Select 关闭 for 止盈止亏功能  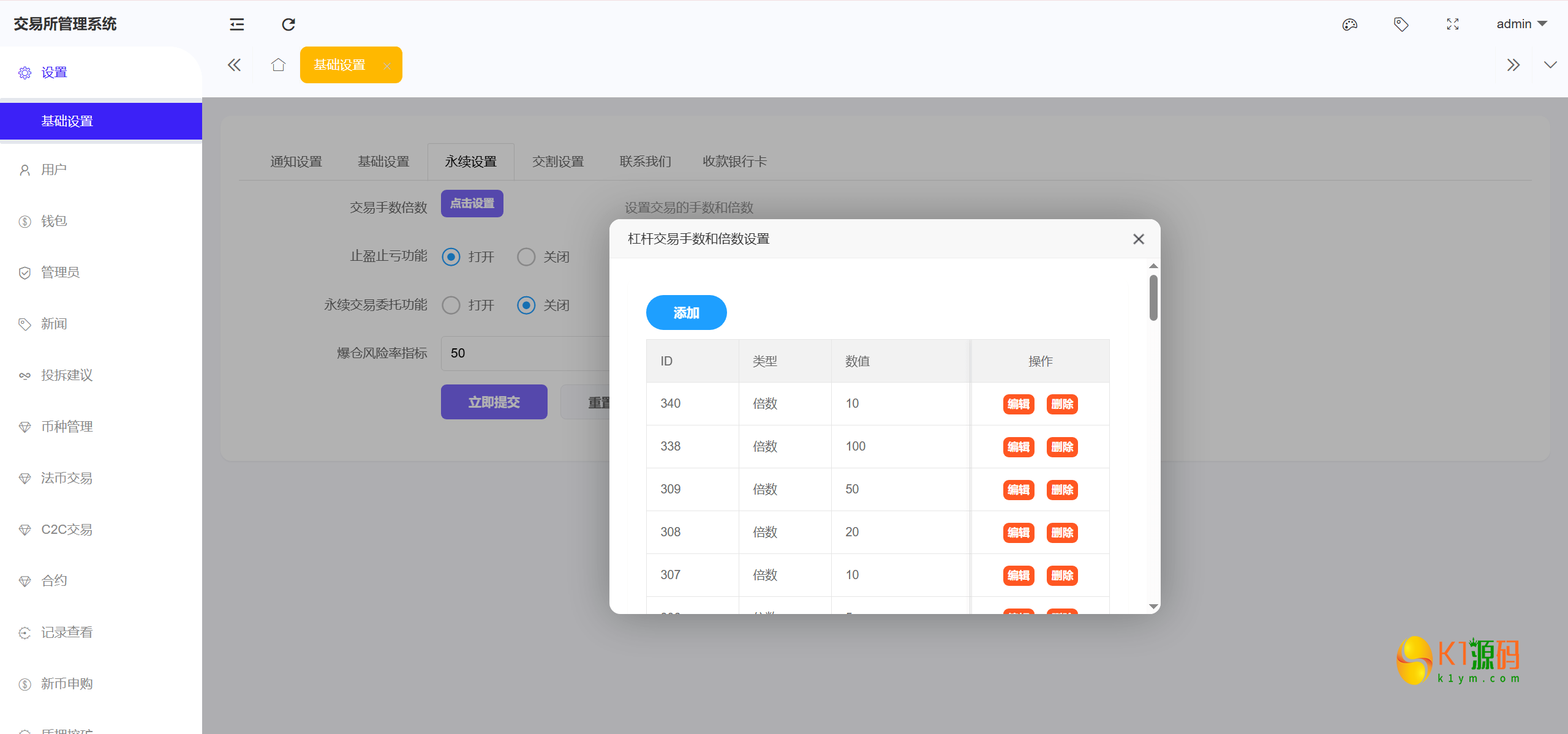point(526,257)
